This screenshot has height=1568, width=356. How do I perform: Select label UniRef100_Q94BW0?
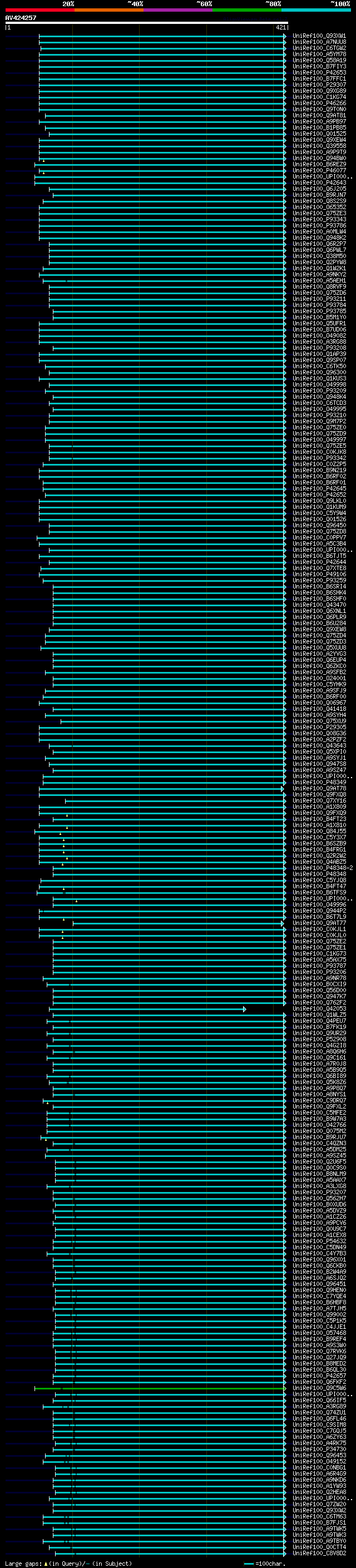point(319,157)
